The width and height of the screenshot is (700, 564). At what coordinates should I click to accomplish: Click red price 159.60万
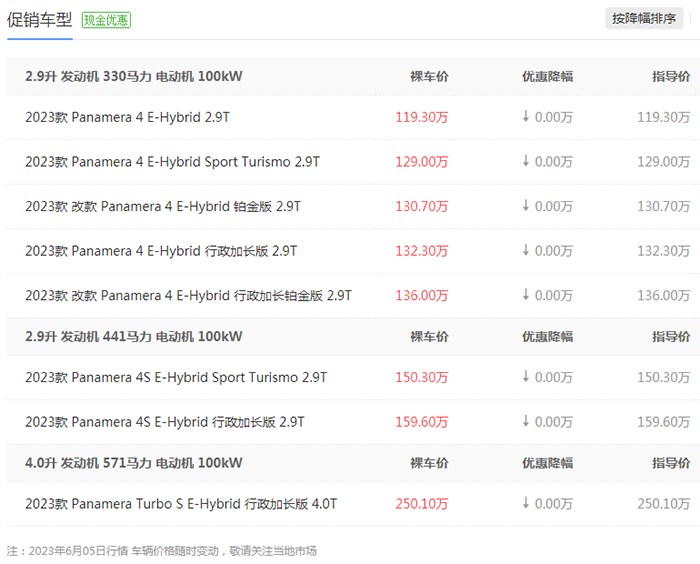[x=421, y=422]
